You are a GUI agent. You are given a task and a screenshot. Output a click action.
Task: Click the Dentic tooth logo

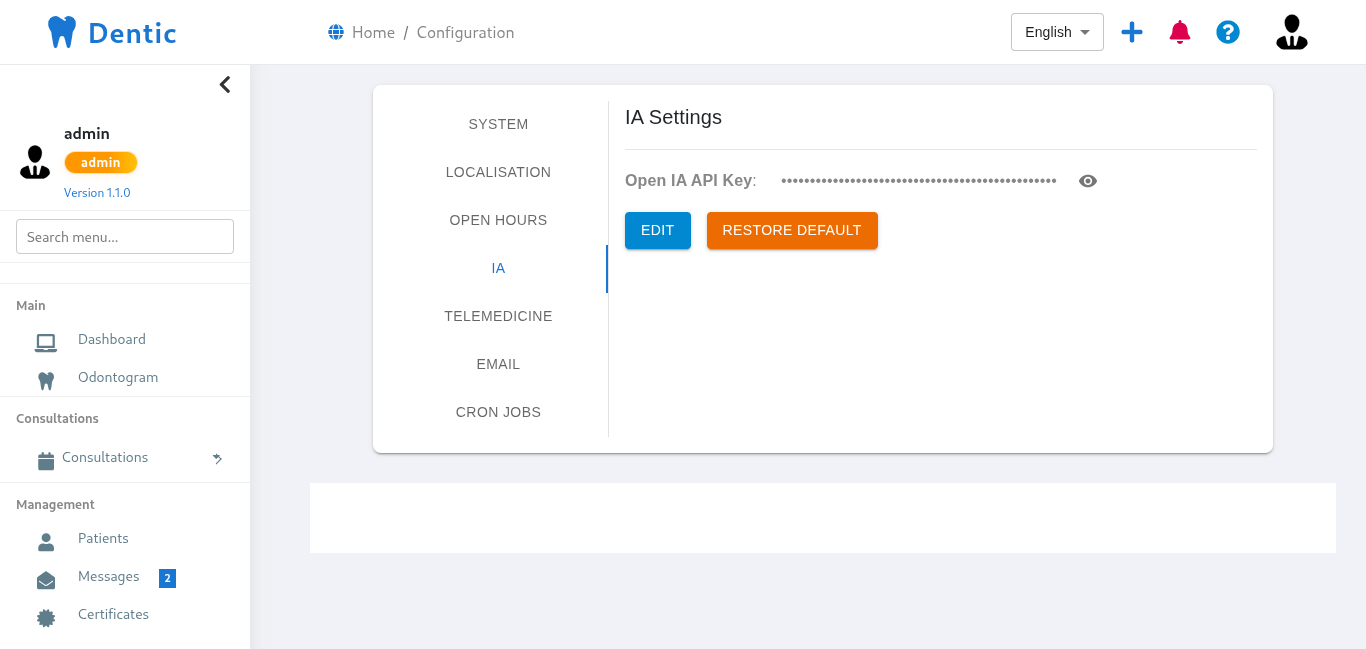click(x=62, y=32)
